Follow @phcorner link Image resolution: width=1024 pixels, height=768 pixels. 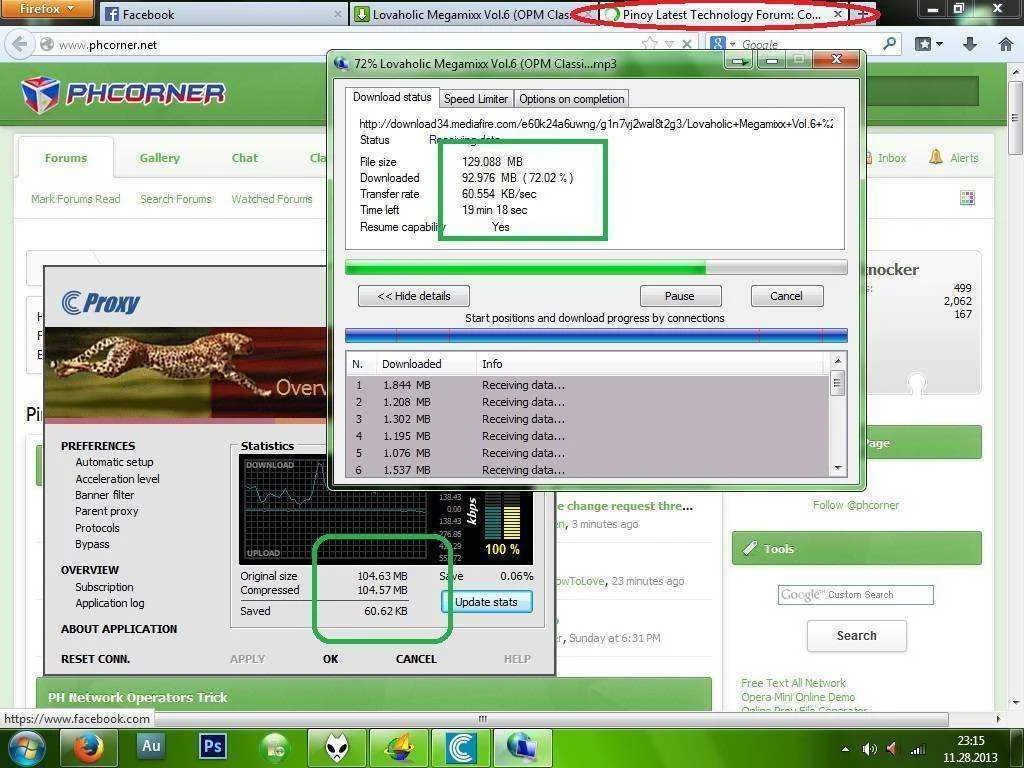[856, 505]
